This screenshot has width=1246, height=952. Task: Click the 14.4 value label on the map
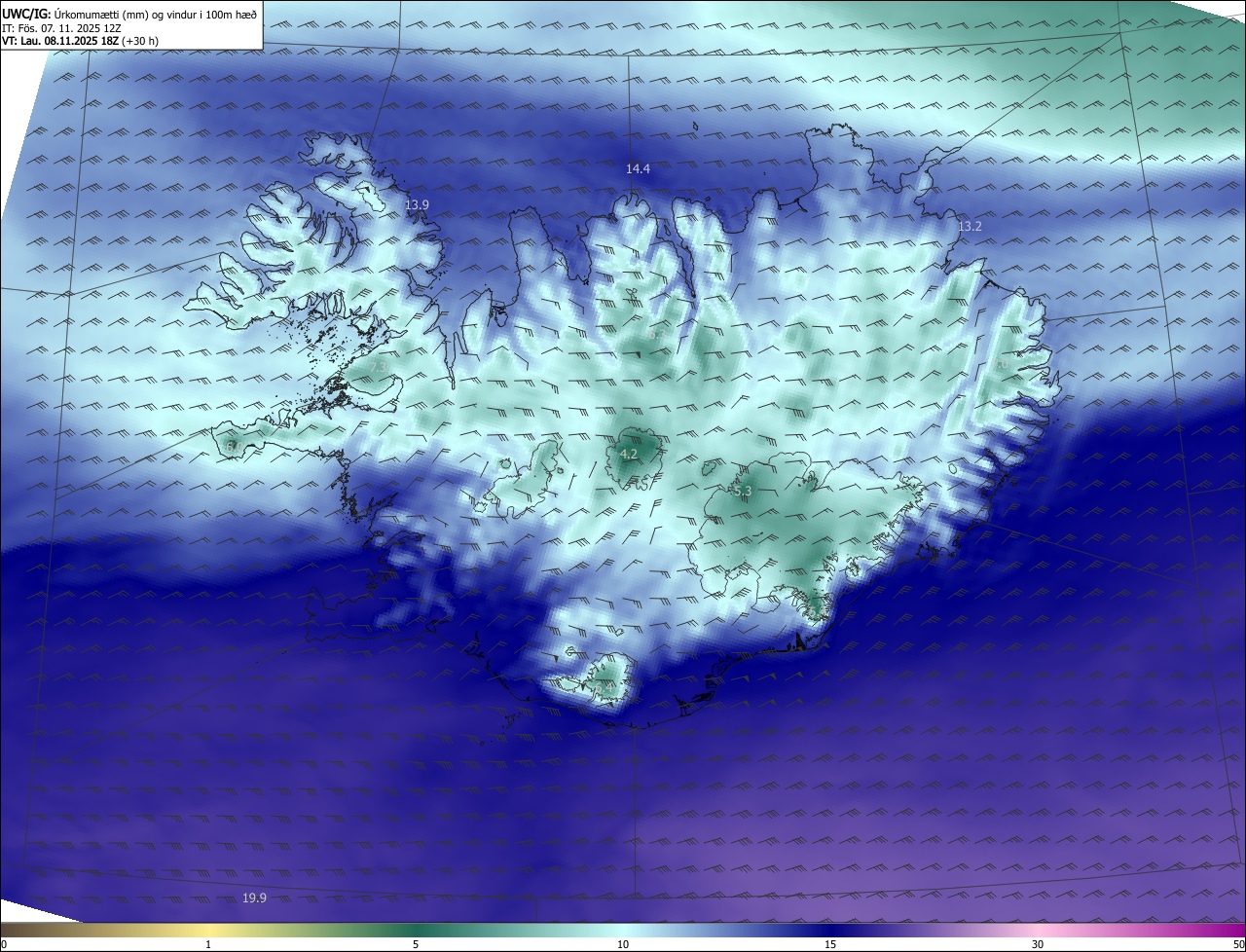pyautogui.click(x=638, y=168)
